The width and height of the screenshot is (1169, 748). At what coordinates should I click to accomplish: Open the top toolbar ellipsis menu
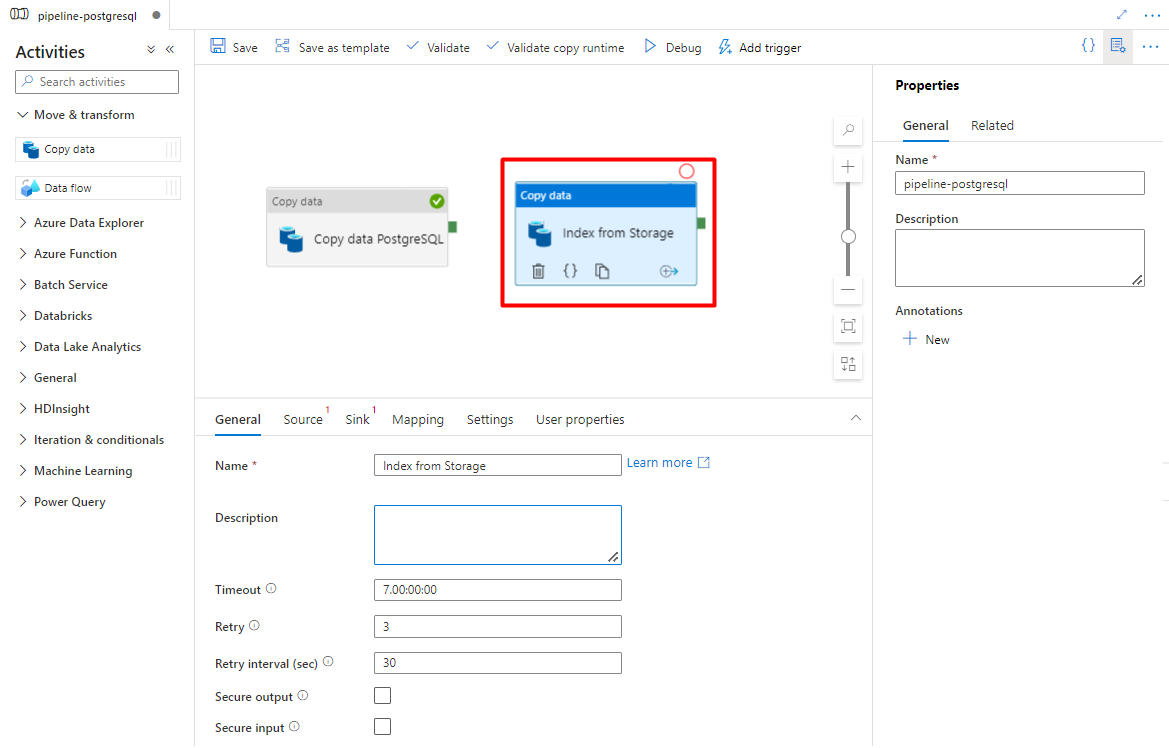tap(1150, 46)
